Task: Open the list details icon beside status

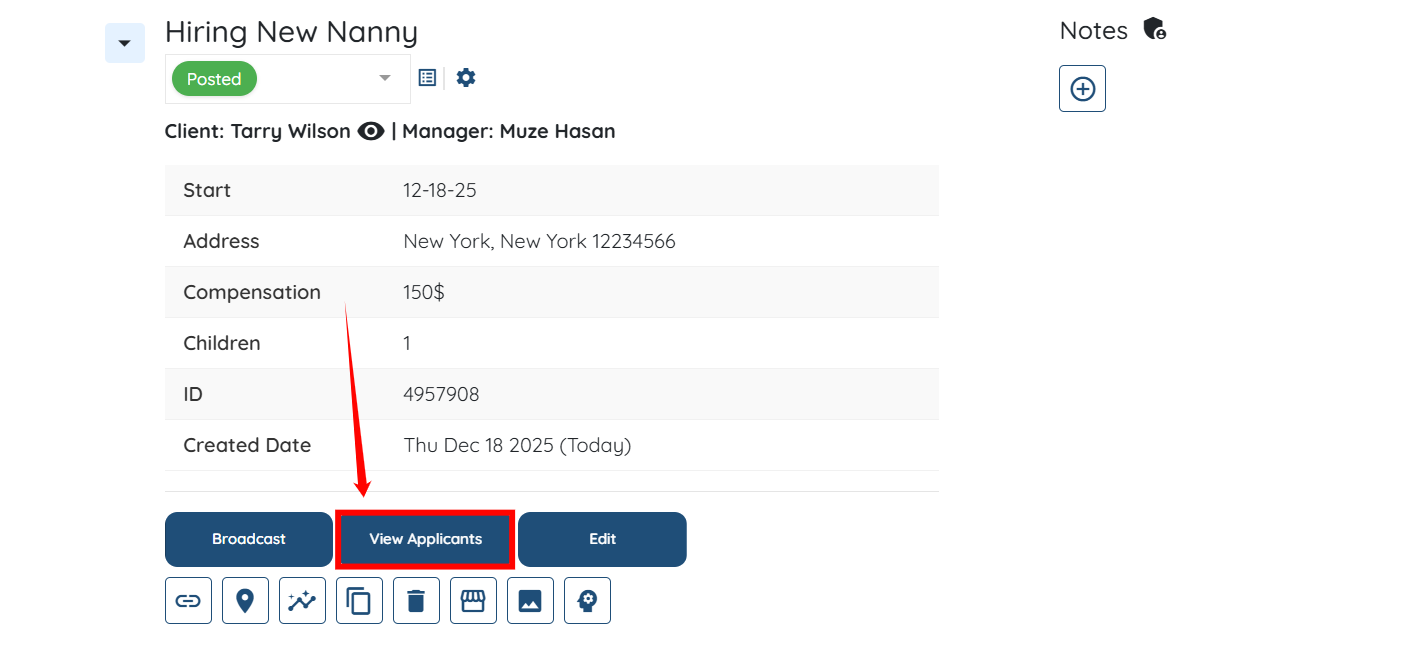Action: point(427,78)
